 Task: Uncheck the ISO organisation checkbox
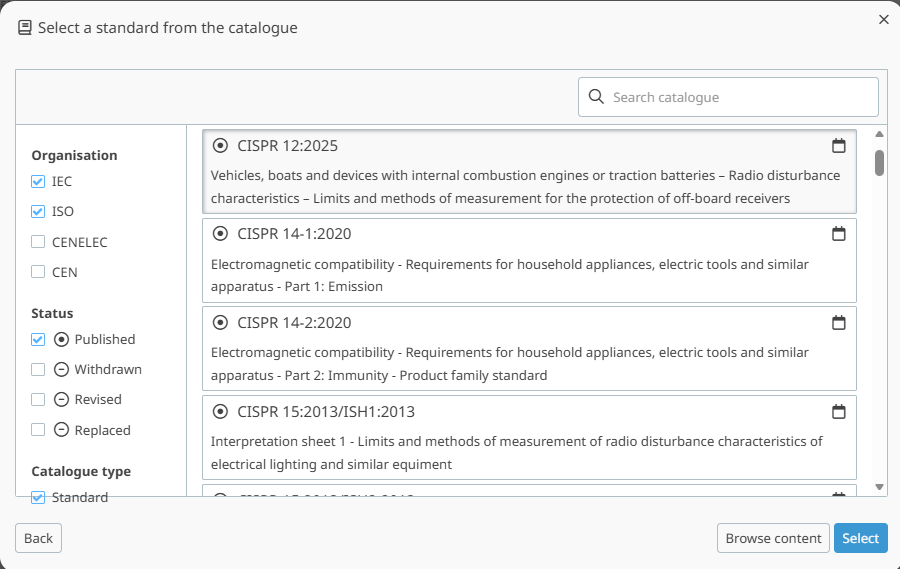tap(38, 211)
